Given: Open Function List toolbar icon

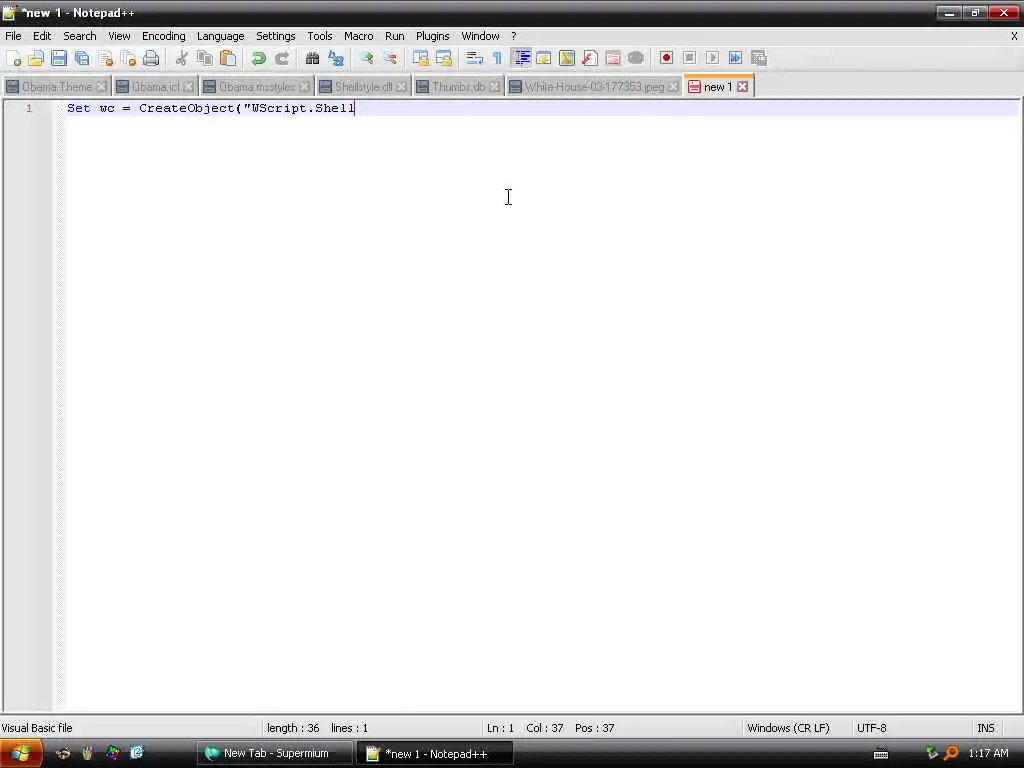Looking at the screenshot, I should pos(590,58).
